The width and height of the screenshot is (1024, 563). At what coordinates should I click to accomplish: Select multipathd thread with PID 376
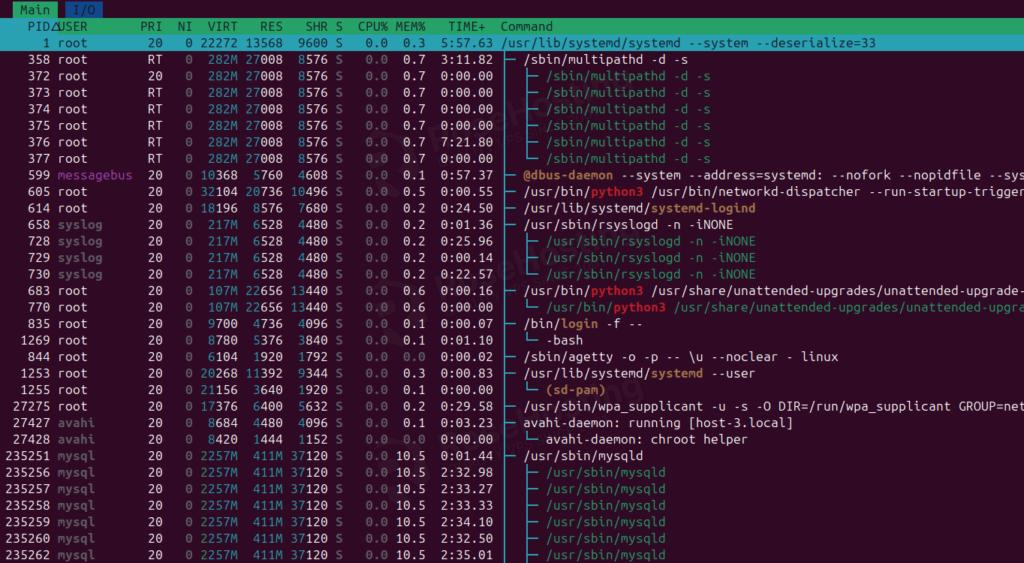pyautogui.click(x=512, y=142)
